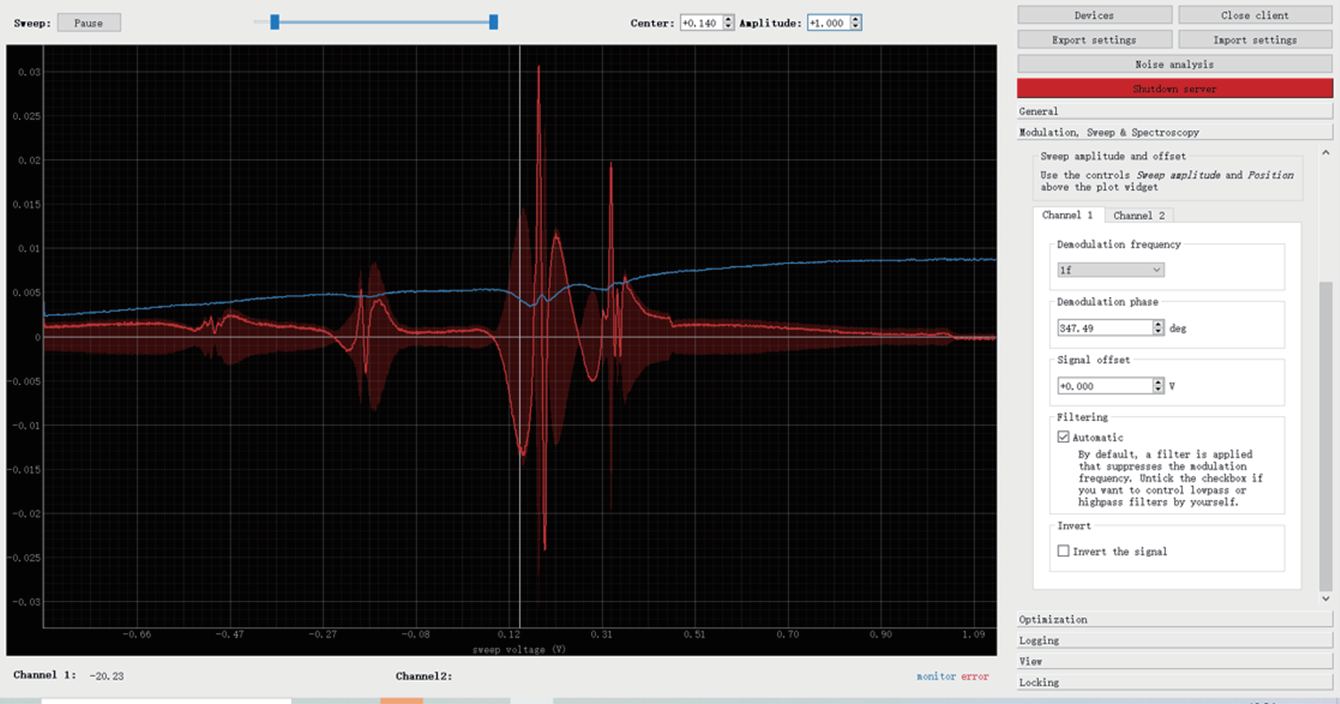Click the right handle of sweep range slider
The height and width of the screenshot is (704, 1340).
(x=493, y=22)
